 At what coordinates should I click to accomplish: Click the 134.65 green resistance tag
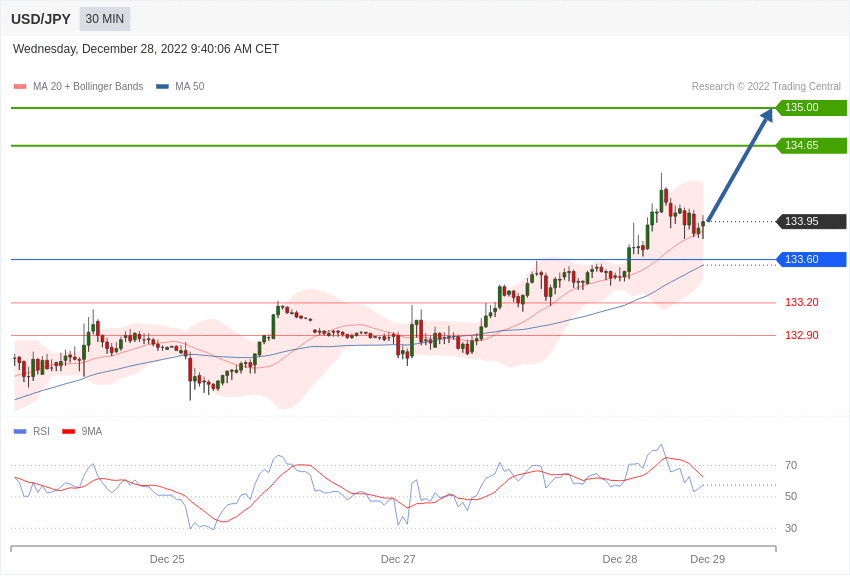pos(811,146)
